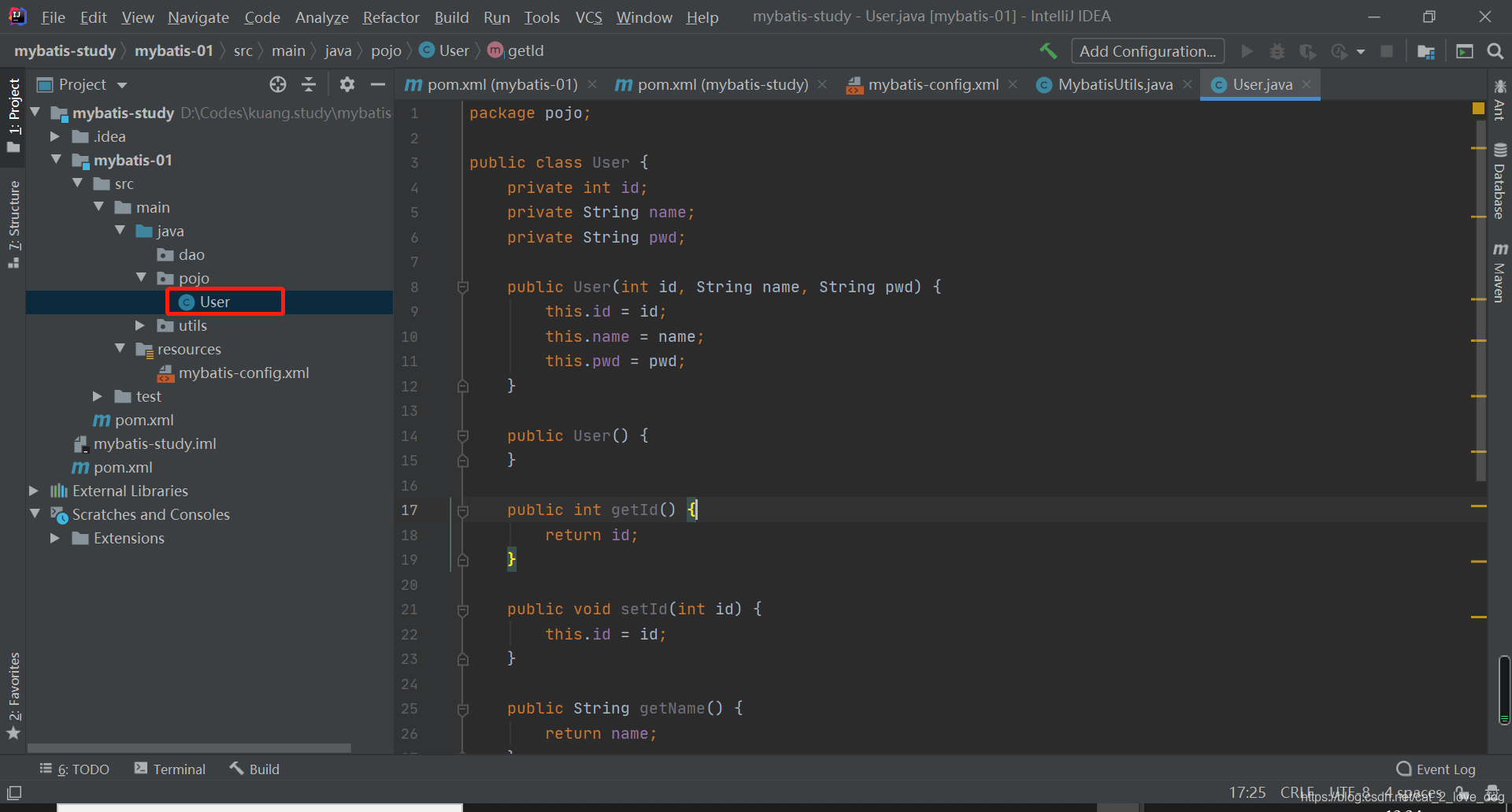
Task: Open the Refactor menu
Action: (391, 17)
